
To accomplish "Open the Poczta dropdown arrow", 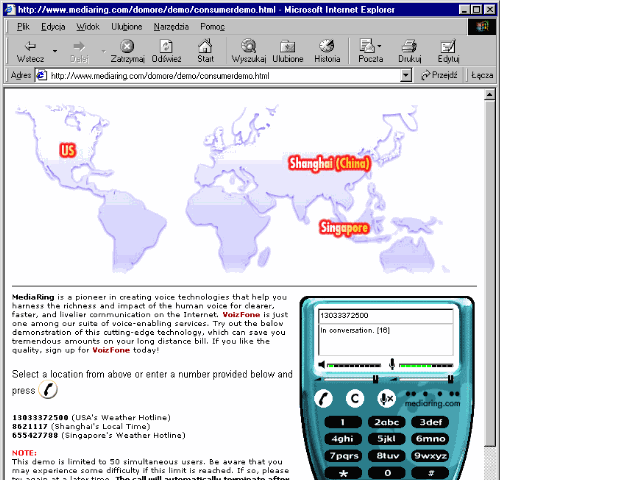I will [x=380, y=46].
